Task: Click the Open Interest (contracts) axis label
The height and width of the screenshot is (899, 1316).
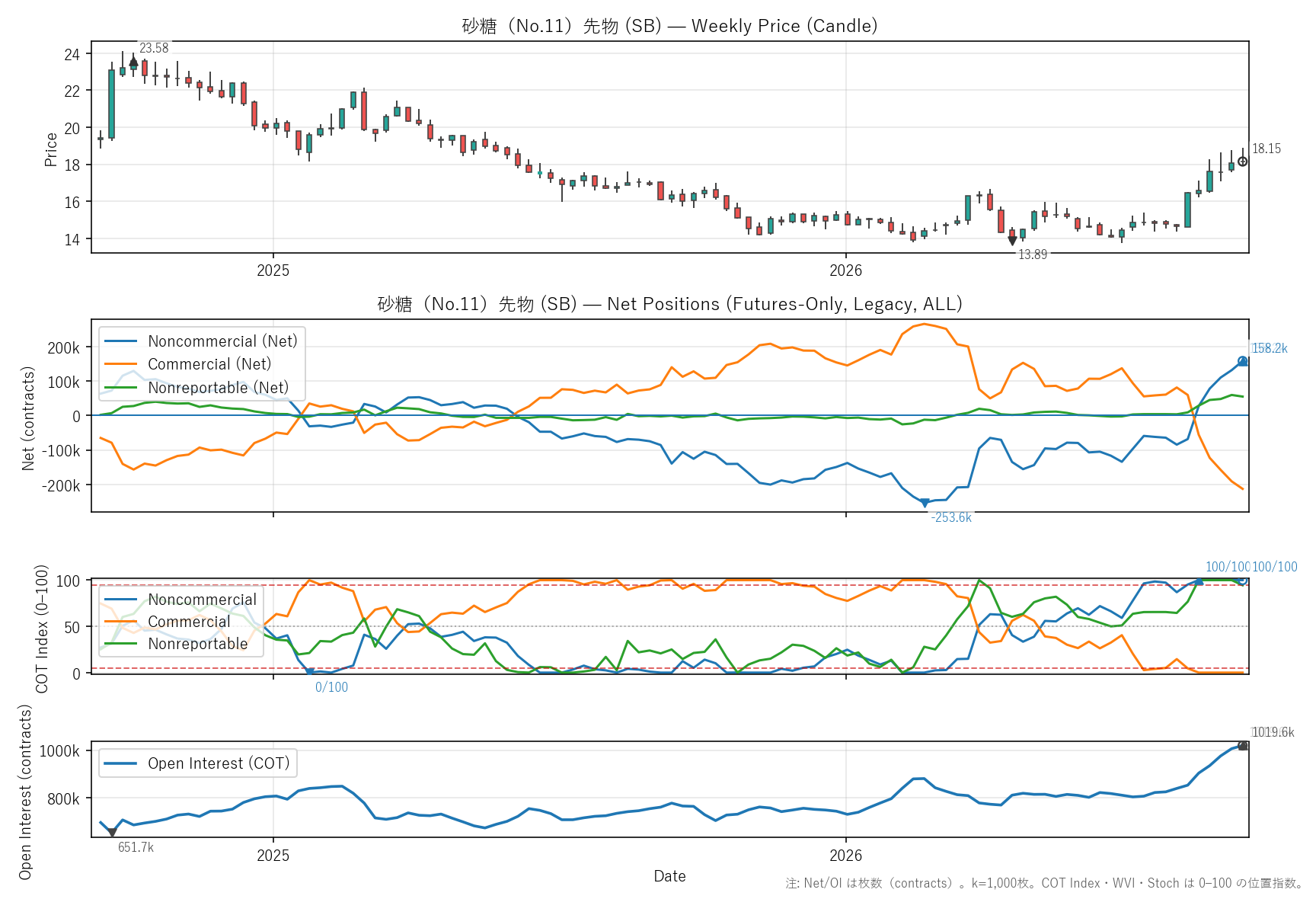Action: [x=25, y=792]
